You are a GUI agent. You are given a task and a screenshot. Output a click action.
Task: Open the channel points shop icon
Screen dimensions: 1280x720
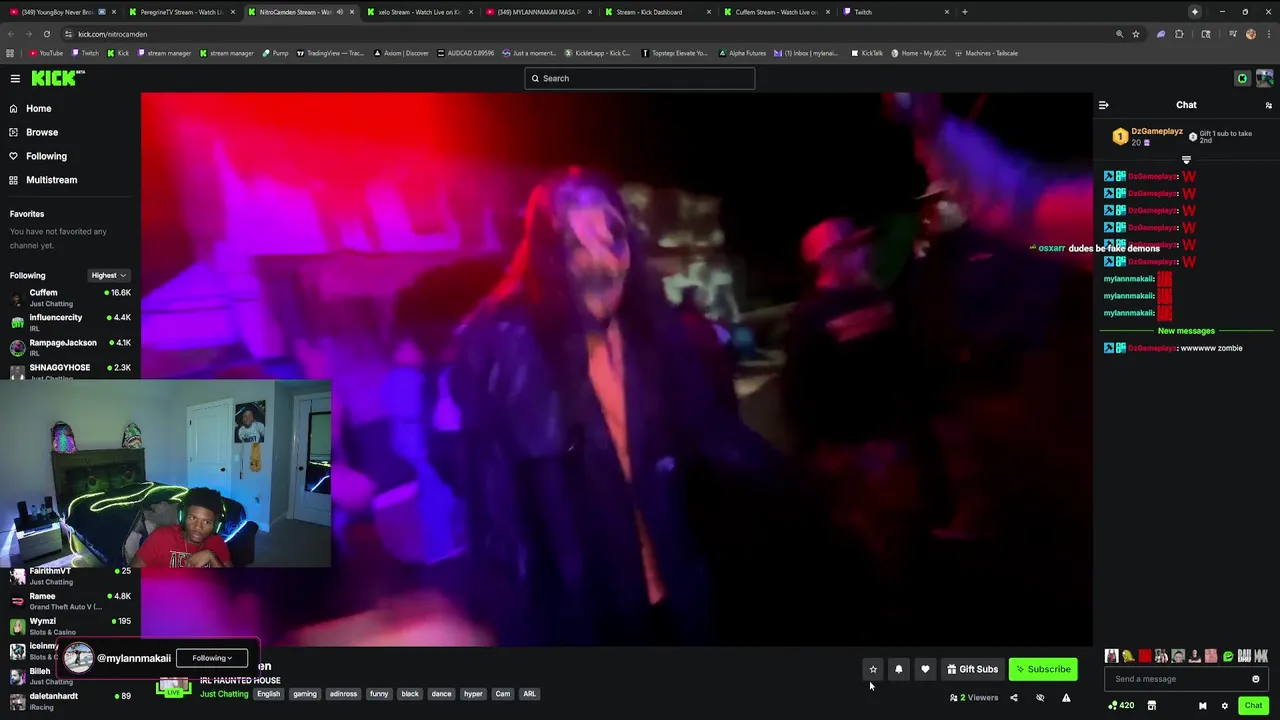[x=1152, y=705]
